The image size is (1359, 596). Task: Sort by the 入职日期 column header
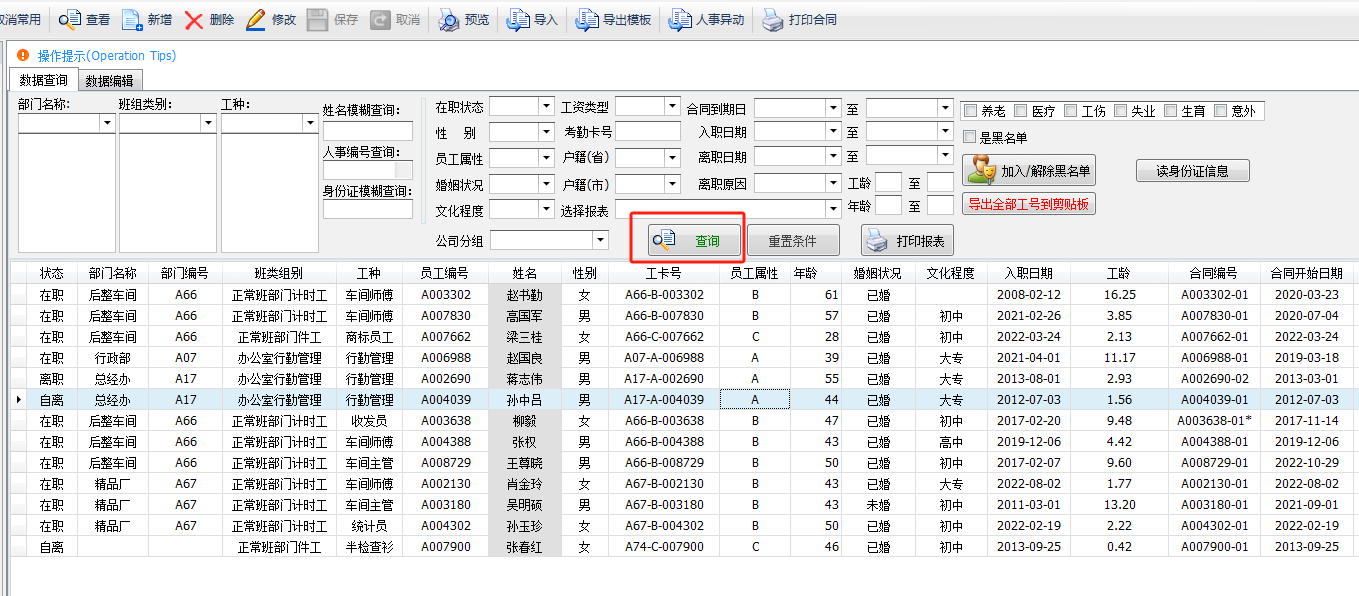point(1028,273)
